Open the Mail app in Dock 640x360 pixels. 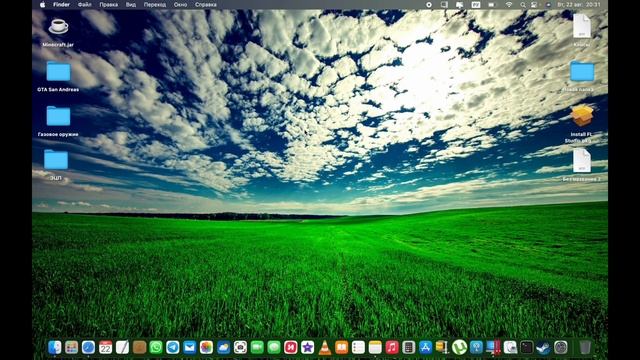[189, 347]
